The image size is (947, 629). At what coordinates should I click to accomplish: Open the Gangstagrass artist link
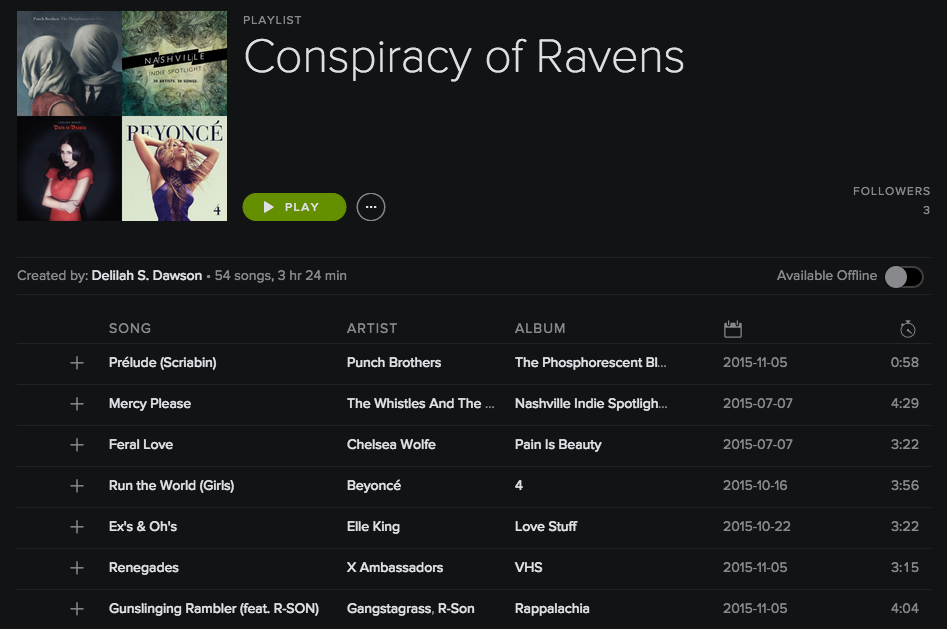pos(389,608)
